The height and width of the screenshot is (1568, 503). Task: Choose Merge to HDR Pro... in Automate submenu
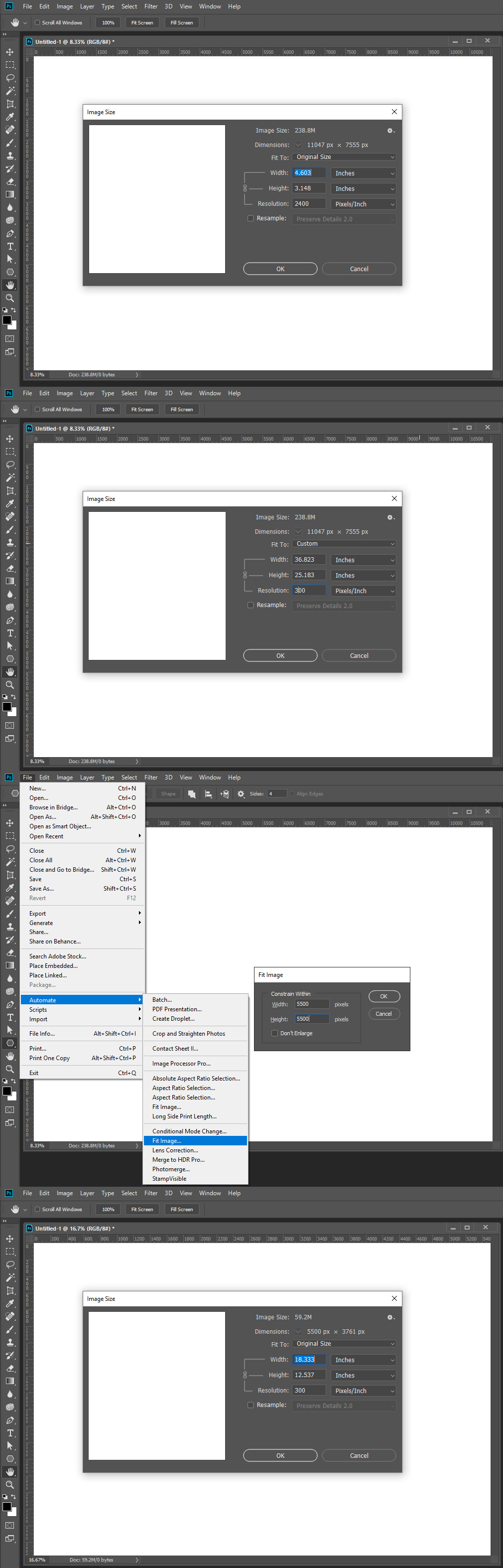(x=195, y=1160)
